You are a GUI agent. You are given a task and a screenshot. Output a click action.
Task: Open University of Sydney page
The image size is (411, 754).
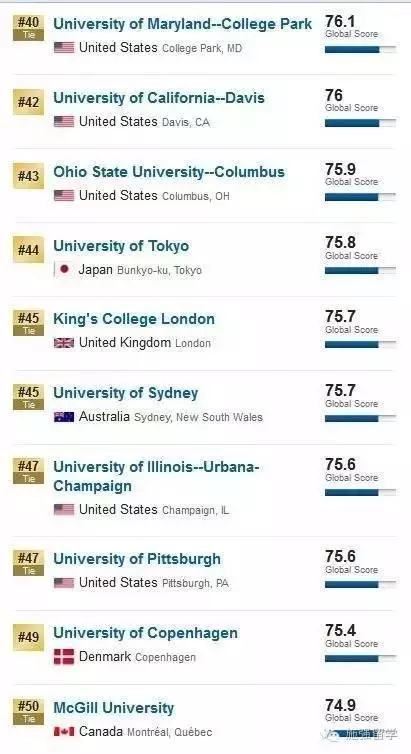[x=126, y=393]
